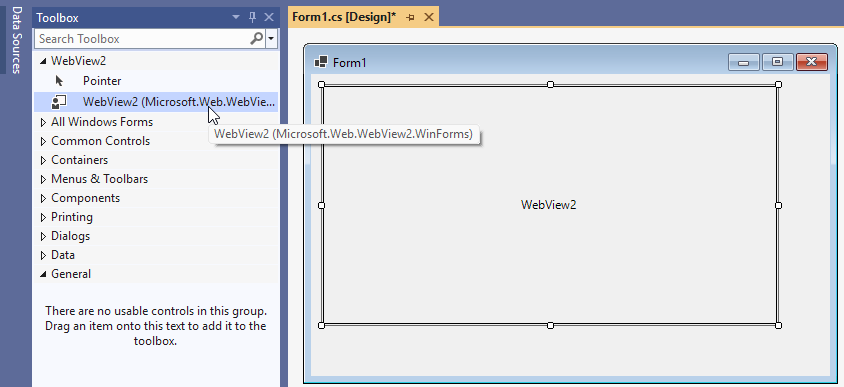The width and height of the screenshot is (844, 387).
Task: Click the search magnifier icon in Toolbox
Action: click(257, 38)
